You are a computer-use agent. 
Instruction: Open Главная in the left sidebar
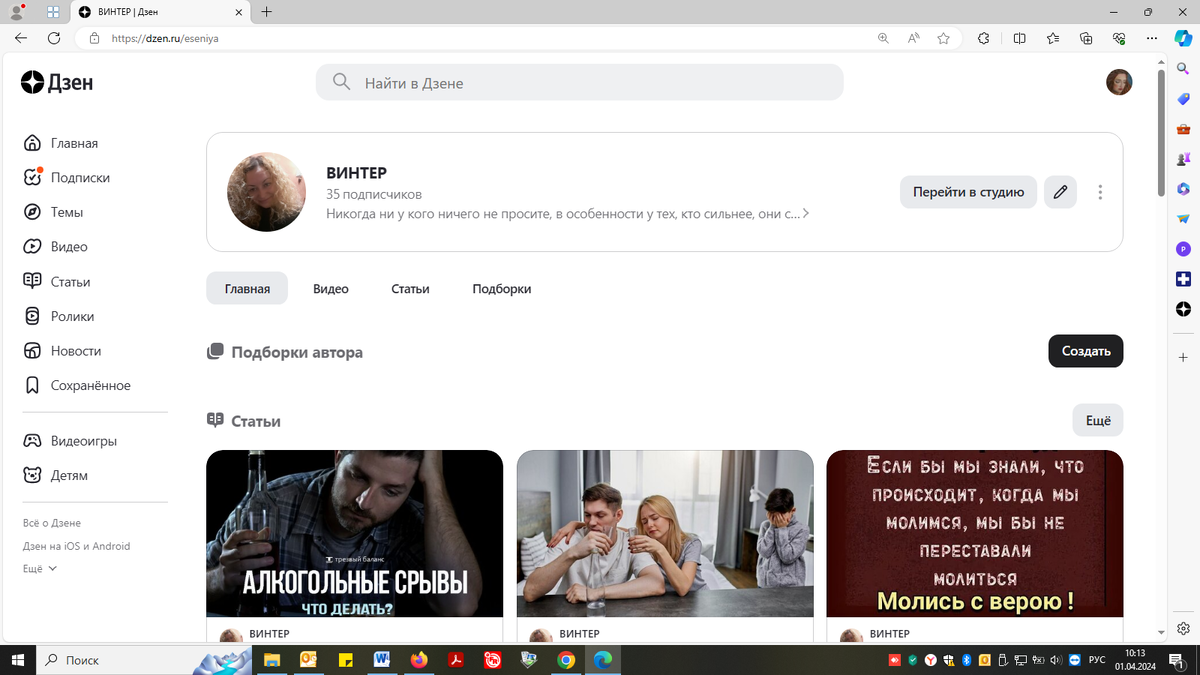tap(61, 143)
